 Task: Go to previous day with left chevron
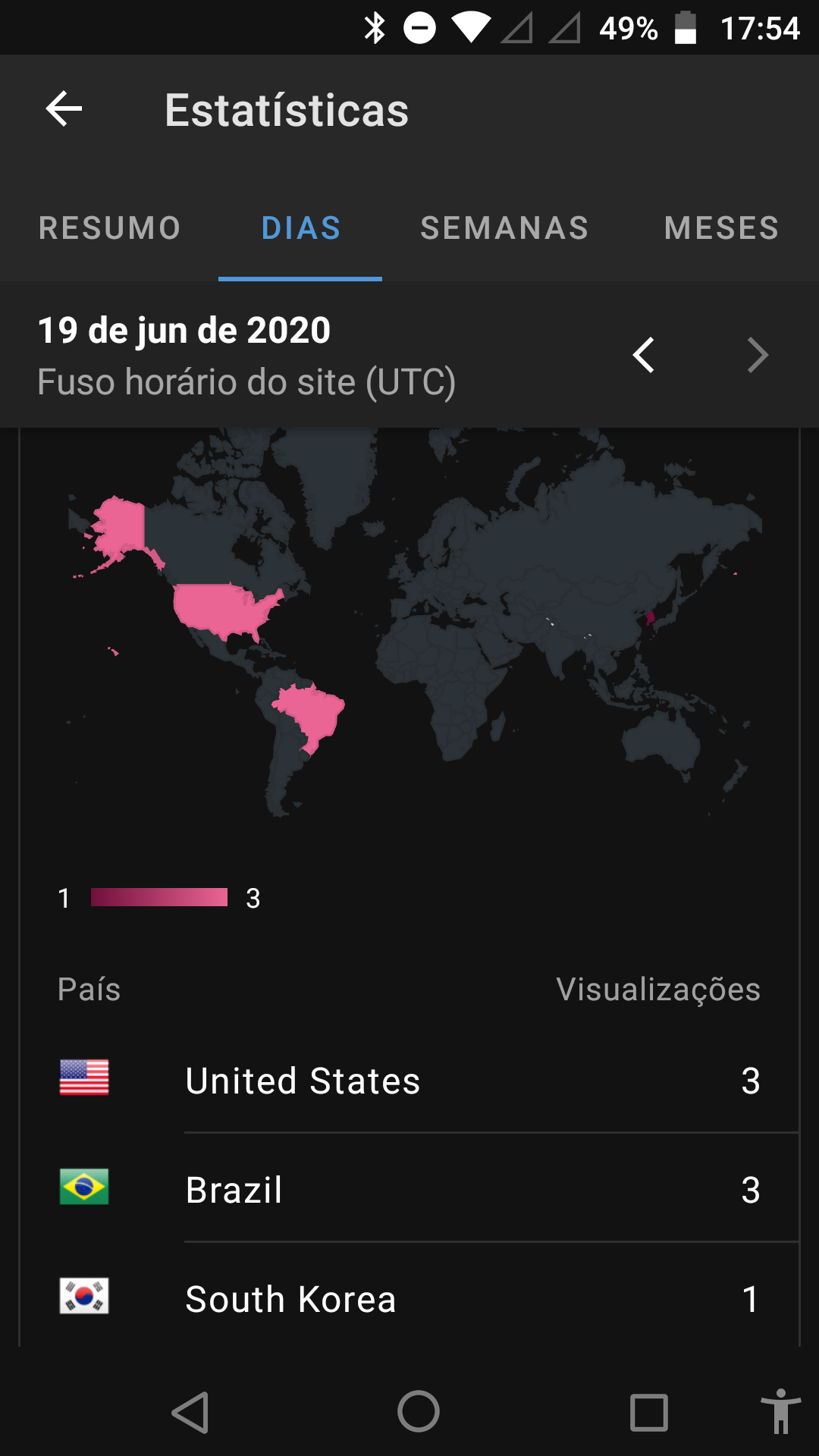pos(644,355)
